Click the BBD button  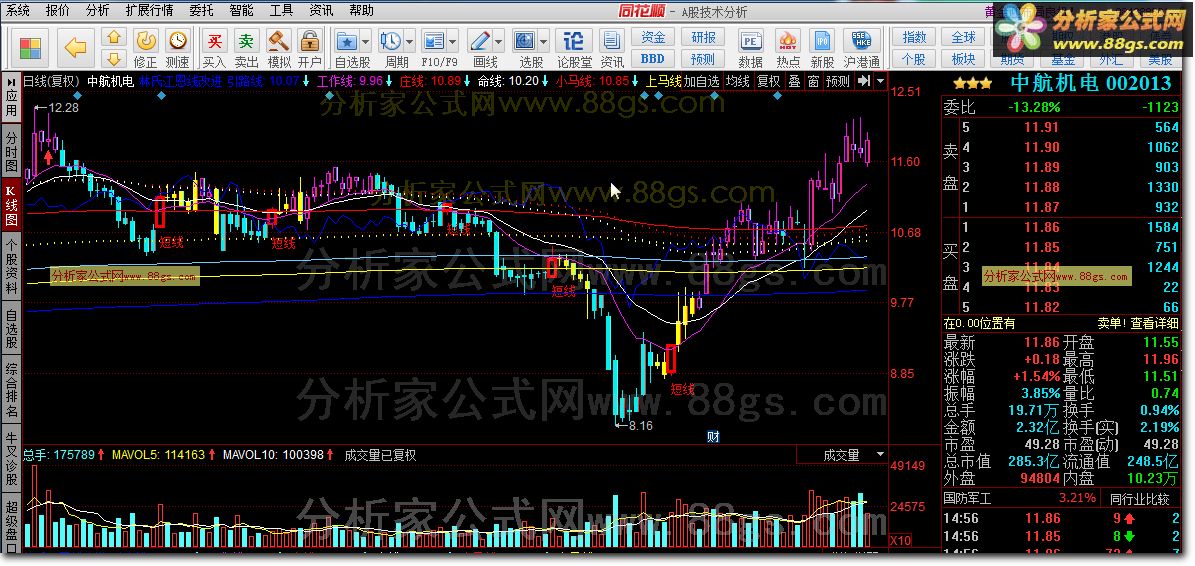[x=653, y=59]
